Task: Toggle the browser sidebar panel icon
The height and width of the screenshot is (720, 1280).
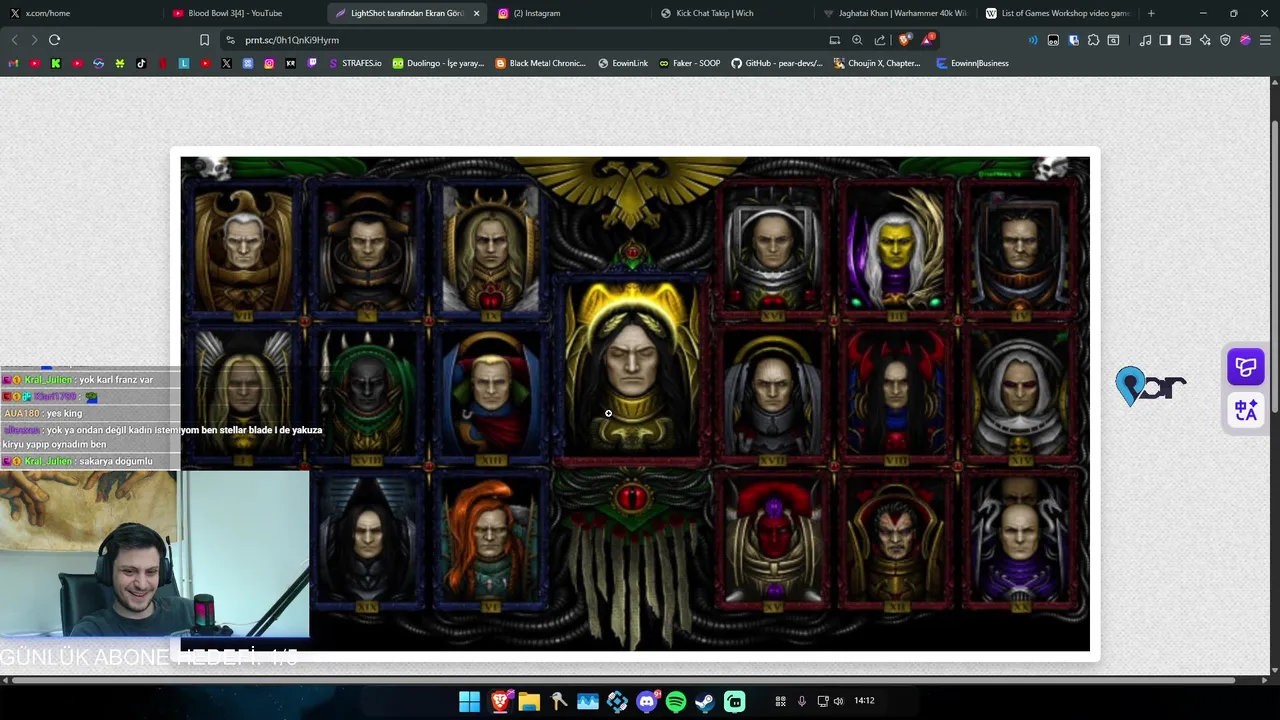Action: pos(1165,40)
